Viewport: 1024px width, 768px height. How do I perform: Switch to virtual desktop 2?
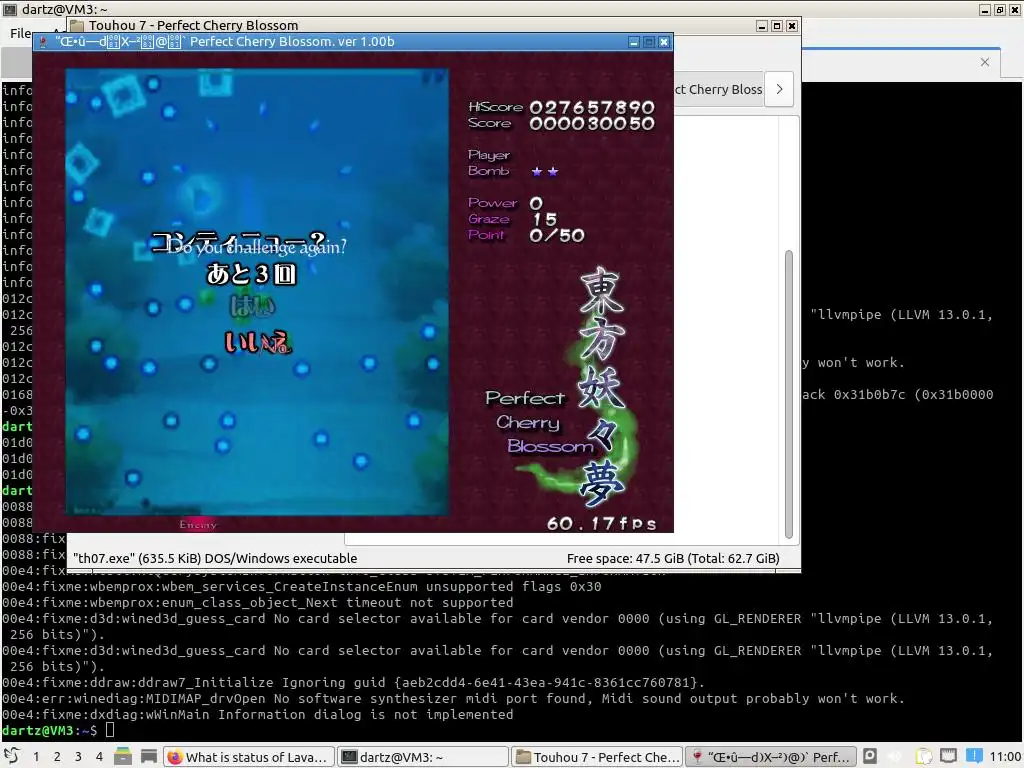[57, 756]
